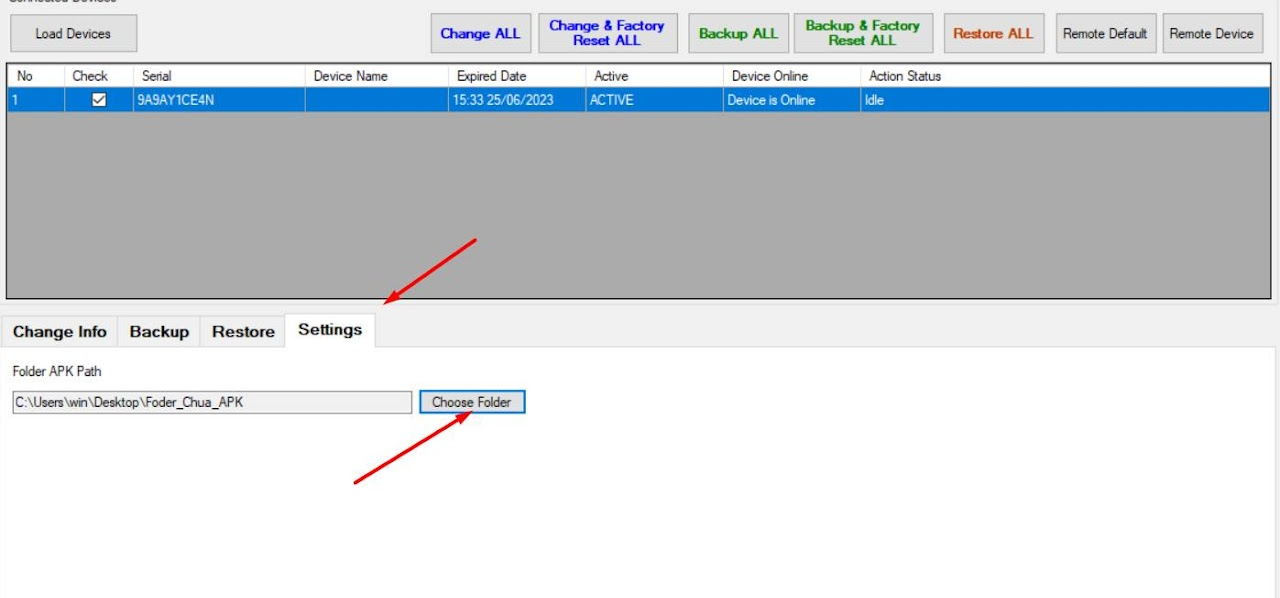Sort by the Serial column header
Screen dimensions: 1280x598
coord(219,76)
